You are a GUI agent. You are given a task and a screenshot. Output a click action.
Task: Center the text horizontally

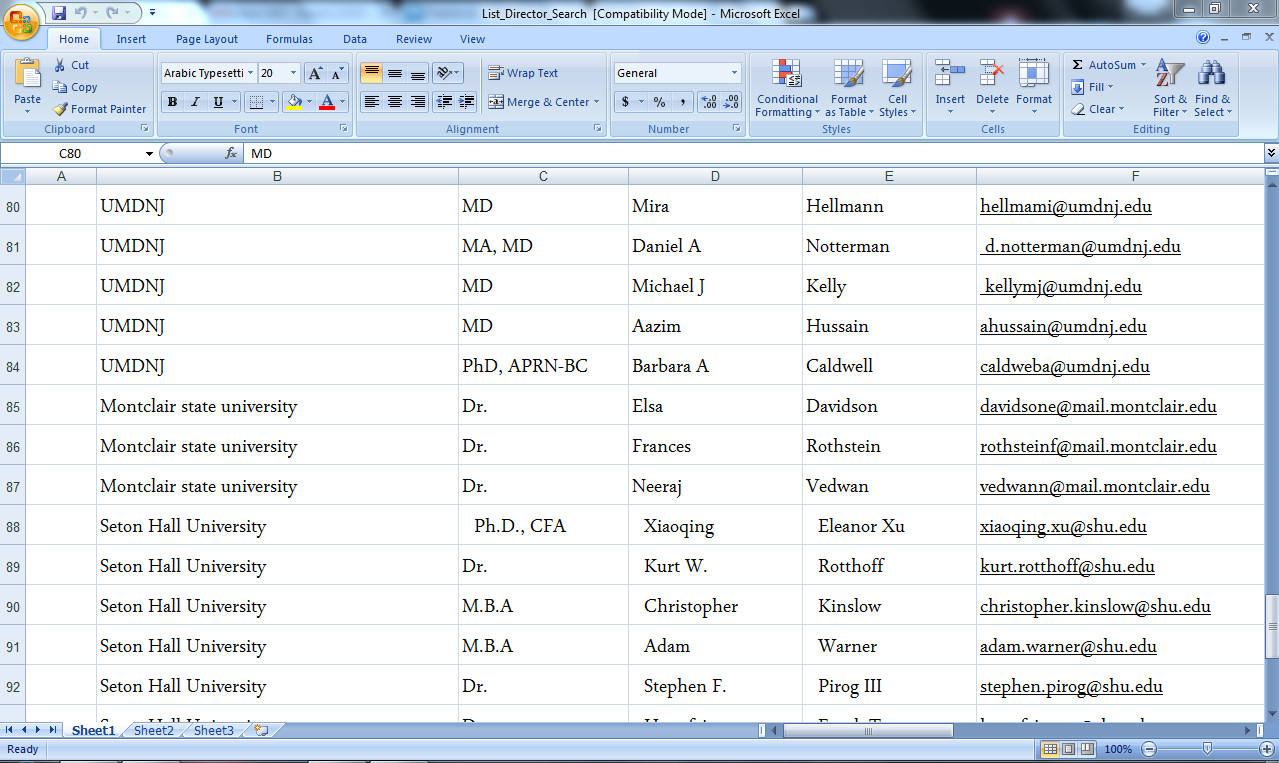[x=395, y=102]
